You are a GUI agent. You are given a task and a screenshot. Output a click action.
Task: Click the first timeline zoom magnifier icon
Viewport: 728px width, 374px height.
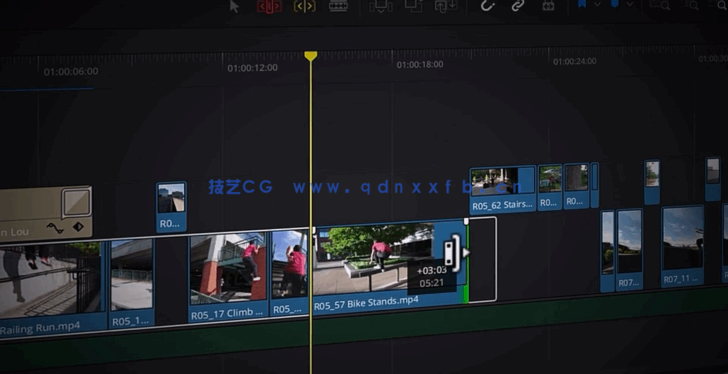tap(660, 5)
